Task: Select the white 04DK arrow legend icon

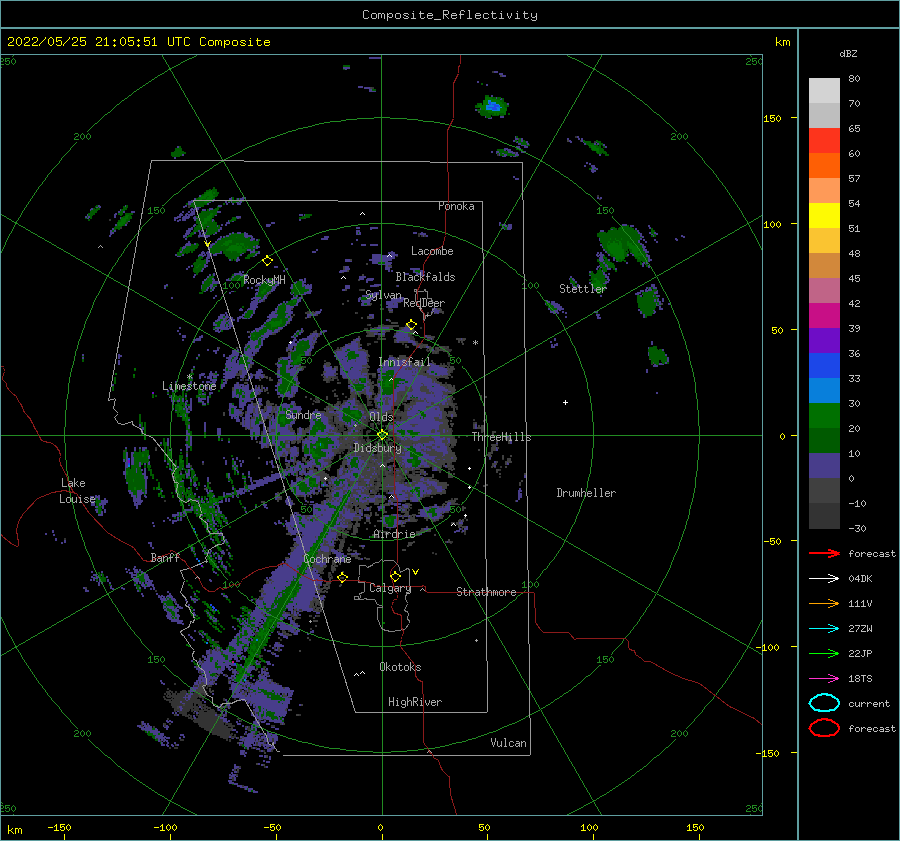Action: 824,578
